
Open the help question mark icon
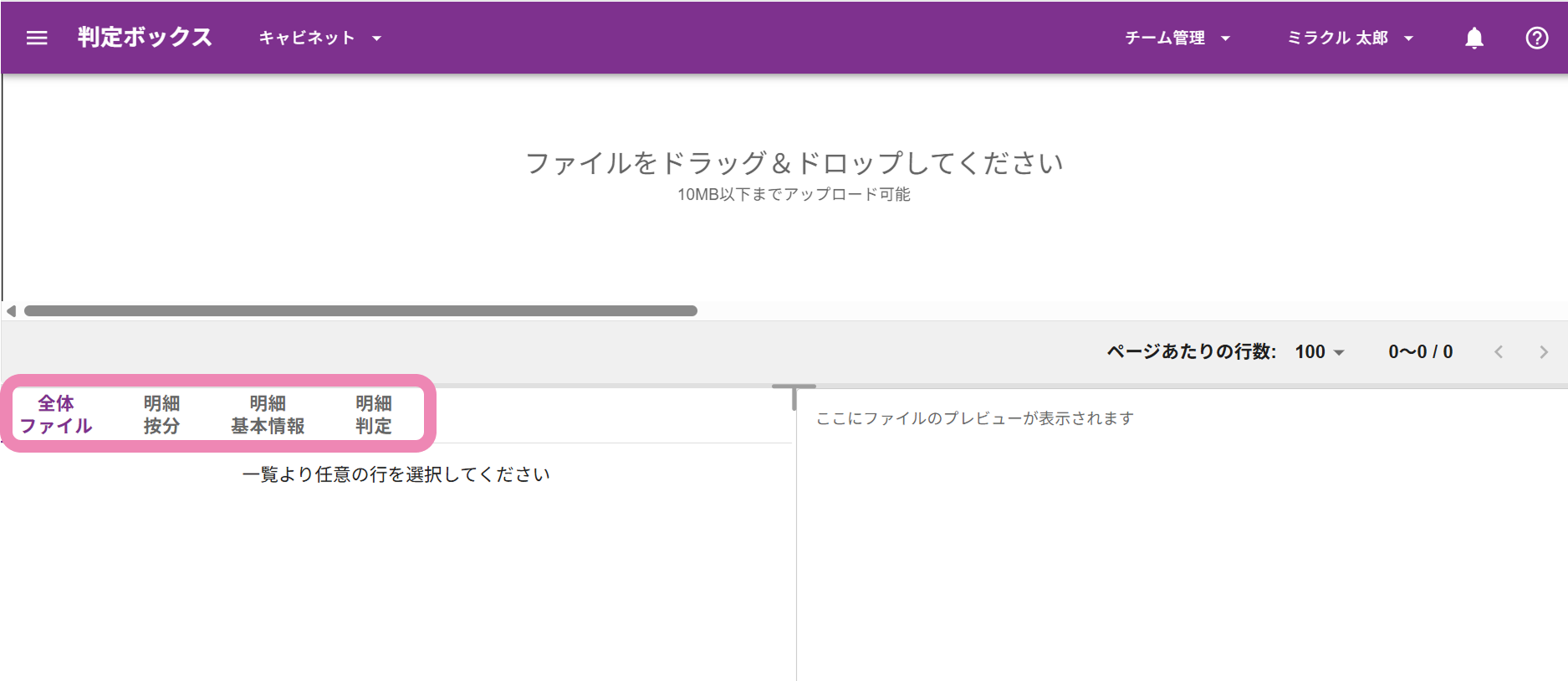click(x=1536, y=38)
